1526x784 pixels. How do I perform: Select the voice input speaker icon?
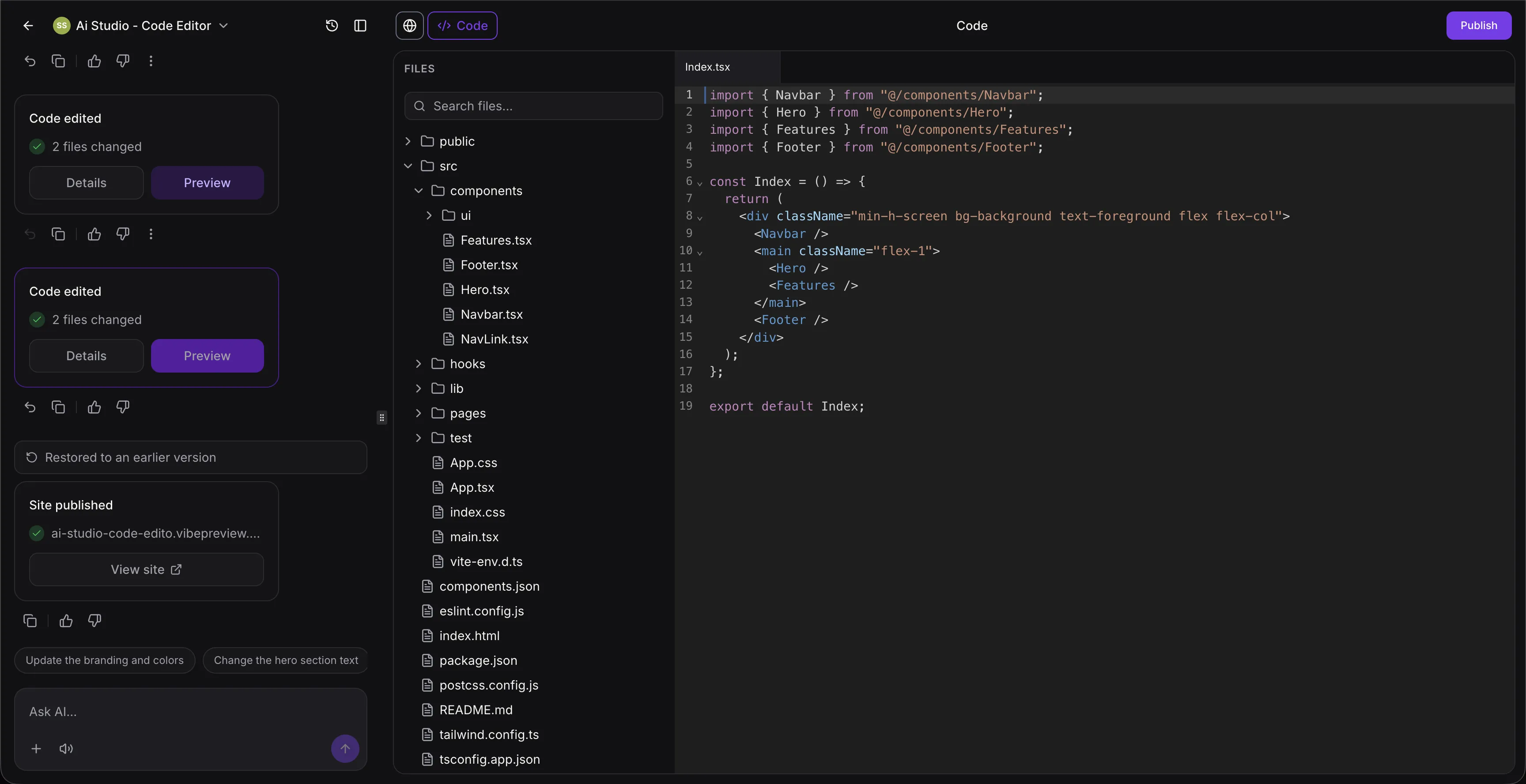(66, 748)
